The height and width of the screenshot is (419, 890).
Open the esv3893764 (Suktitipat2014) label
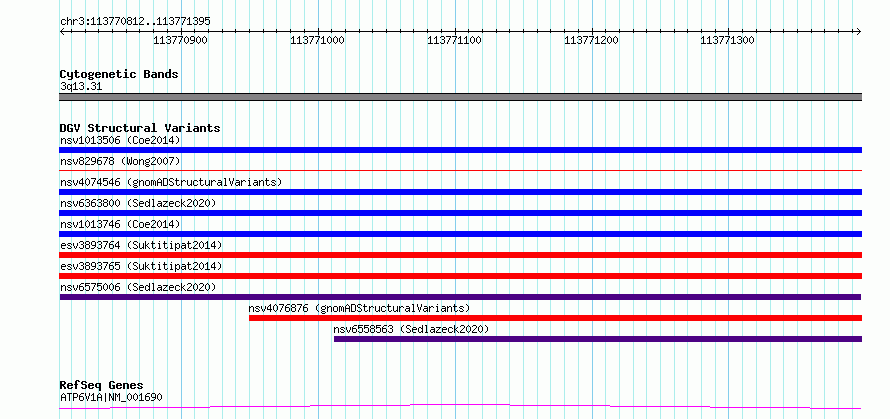141,245
